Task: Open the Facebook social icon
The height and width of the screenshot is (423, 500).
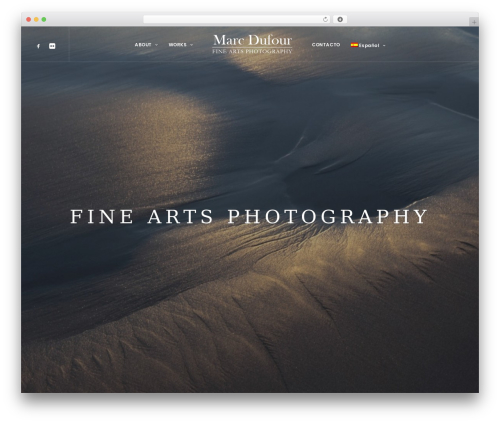Action: point(38,46)
